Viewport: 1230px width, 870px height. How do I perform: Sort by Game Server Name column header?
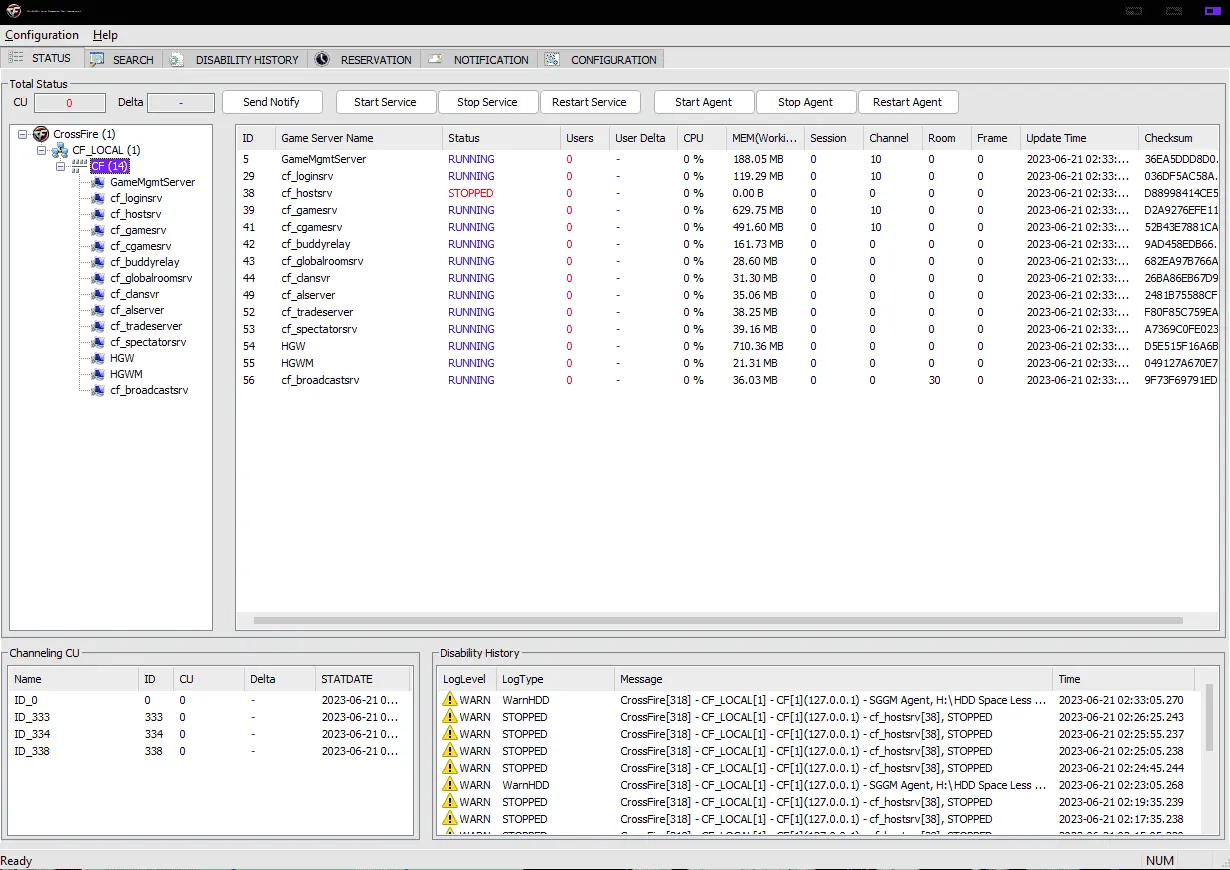[x=358, y=138]
